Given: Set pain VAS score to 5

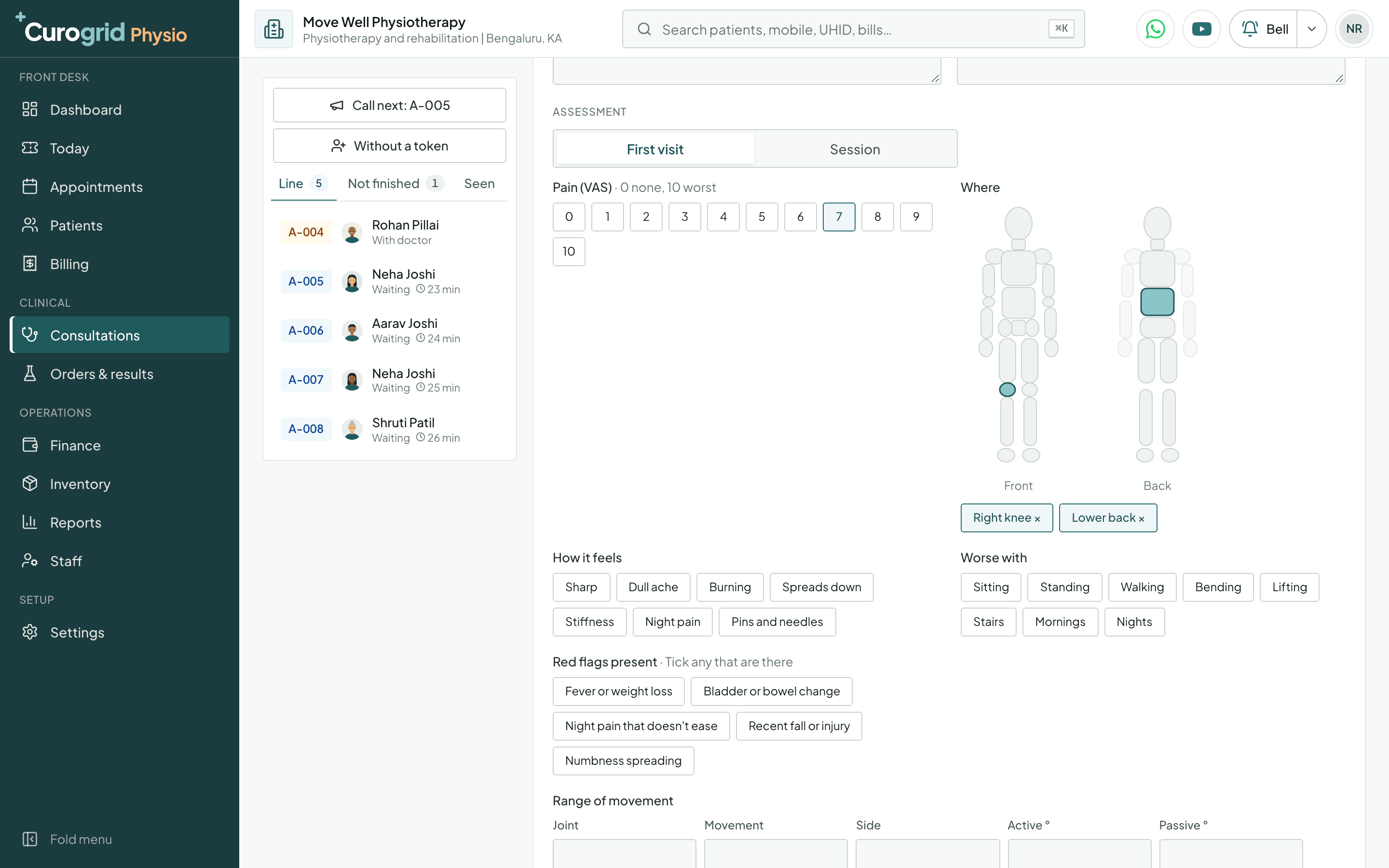Looking at the screenshot, I should point(762,217).
